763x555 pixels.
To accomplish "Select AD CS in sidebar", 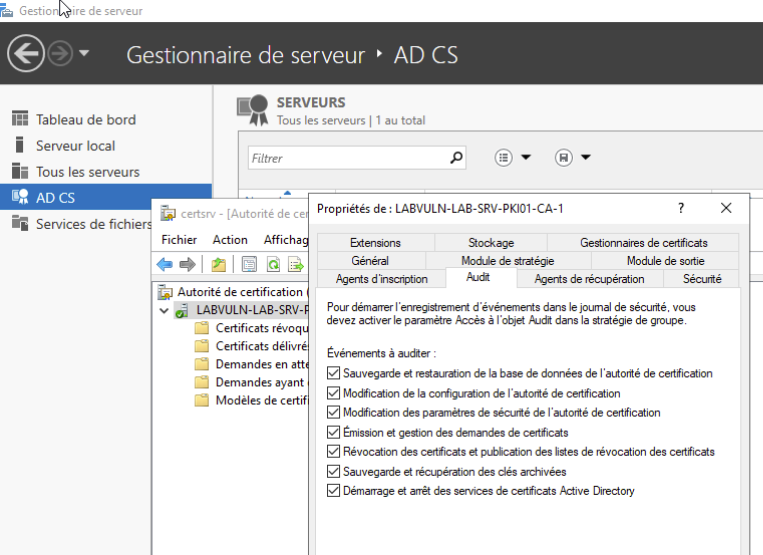I will (x=106, y=197).
